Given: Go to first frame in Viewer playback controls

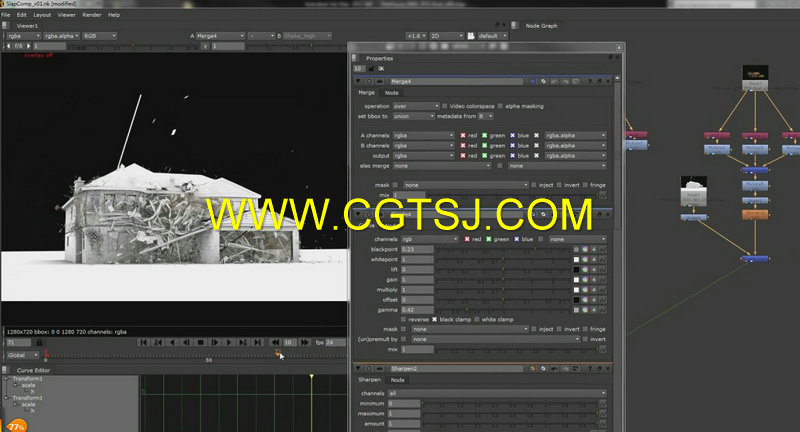Looking at the screenshot, I should (x=144, y=342).
